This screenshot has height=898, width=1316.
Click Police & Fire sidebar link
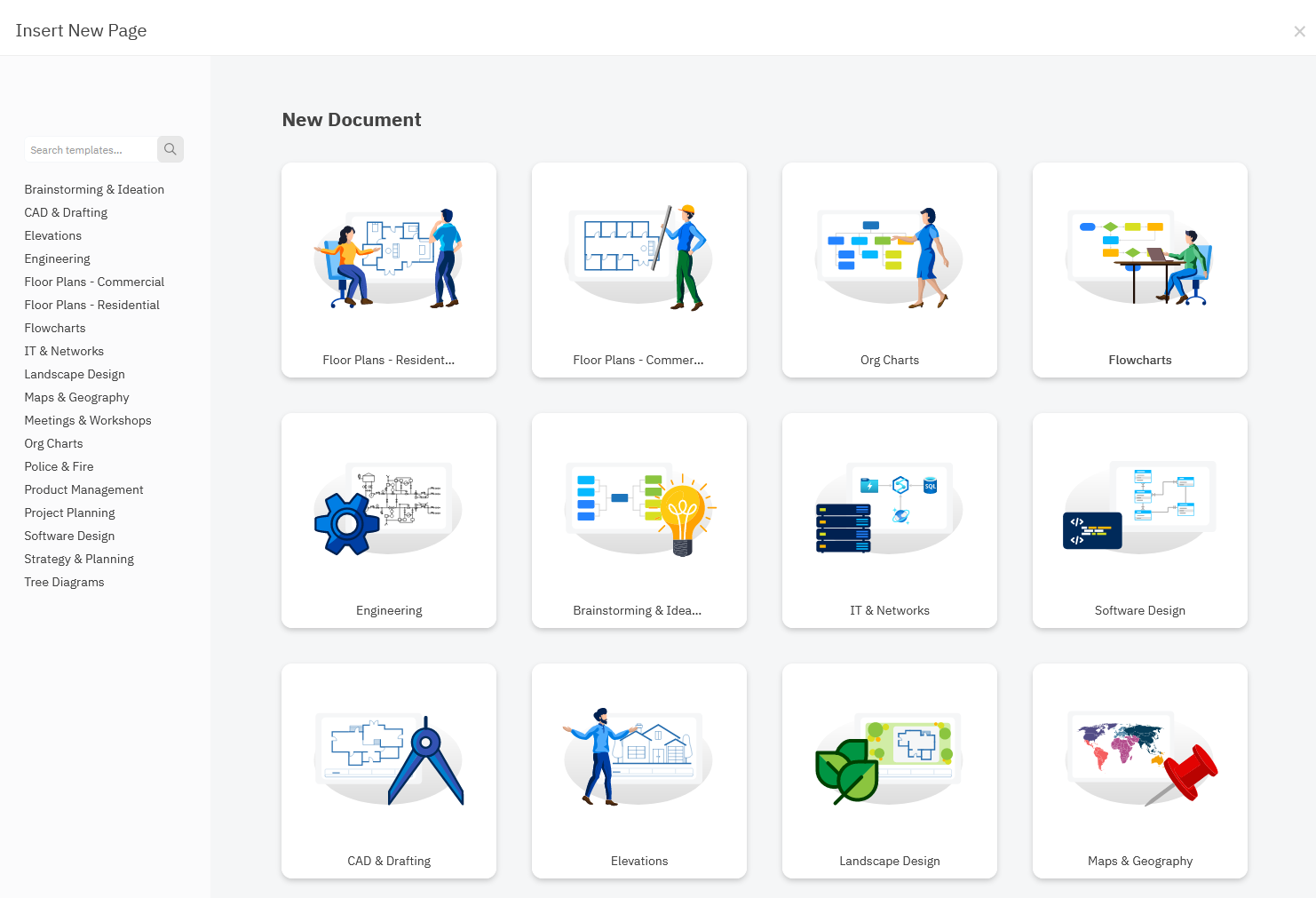[59, 466]
